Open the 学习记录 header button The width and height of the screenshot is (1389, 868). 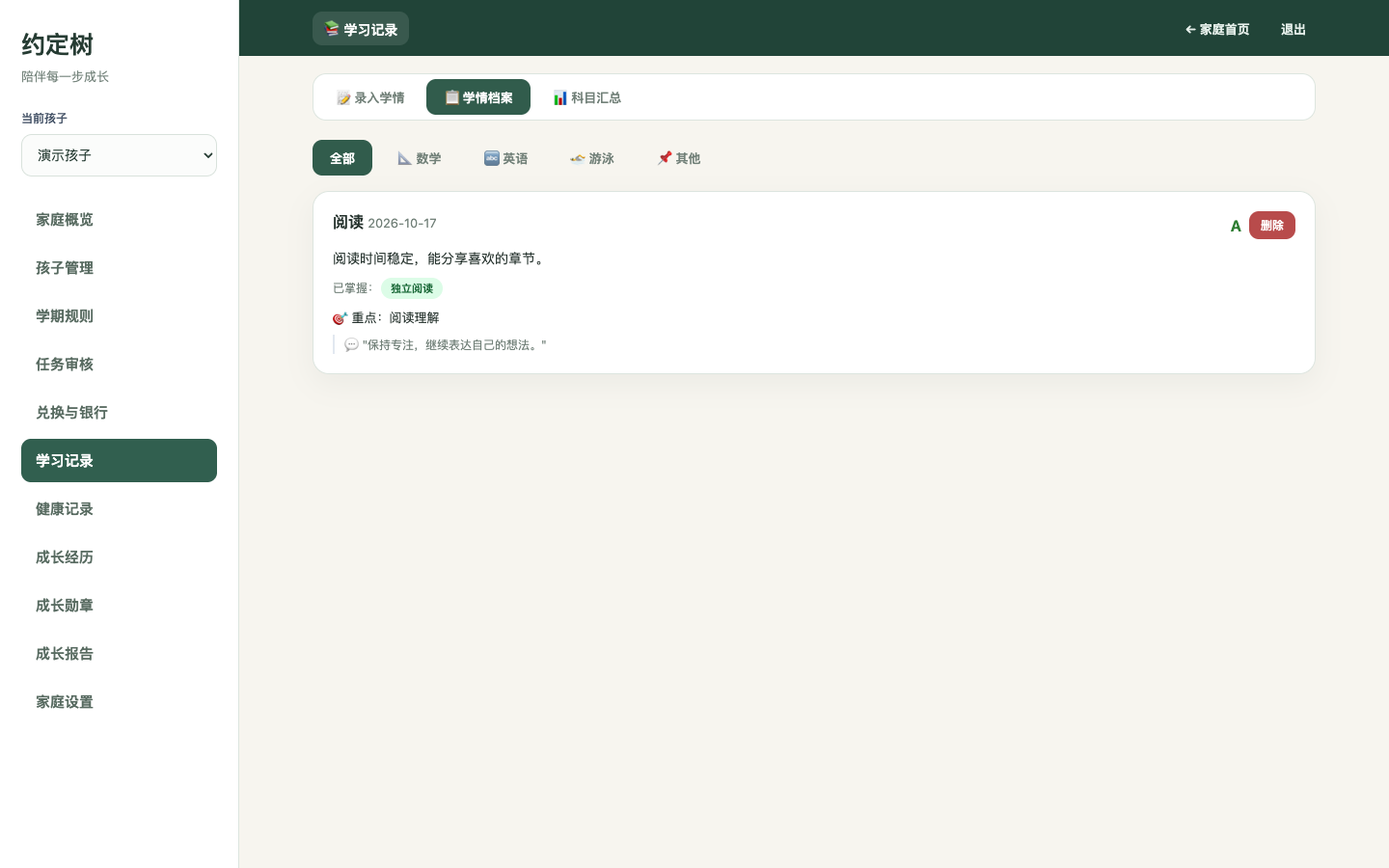pyautogui.click(x=361, y=29)
